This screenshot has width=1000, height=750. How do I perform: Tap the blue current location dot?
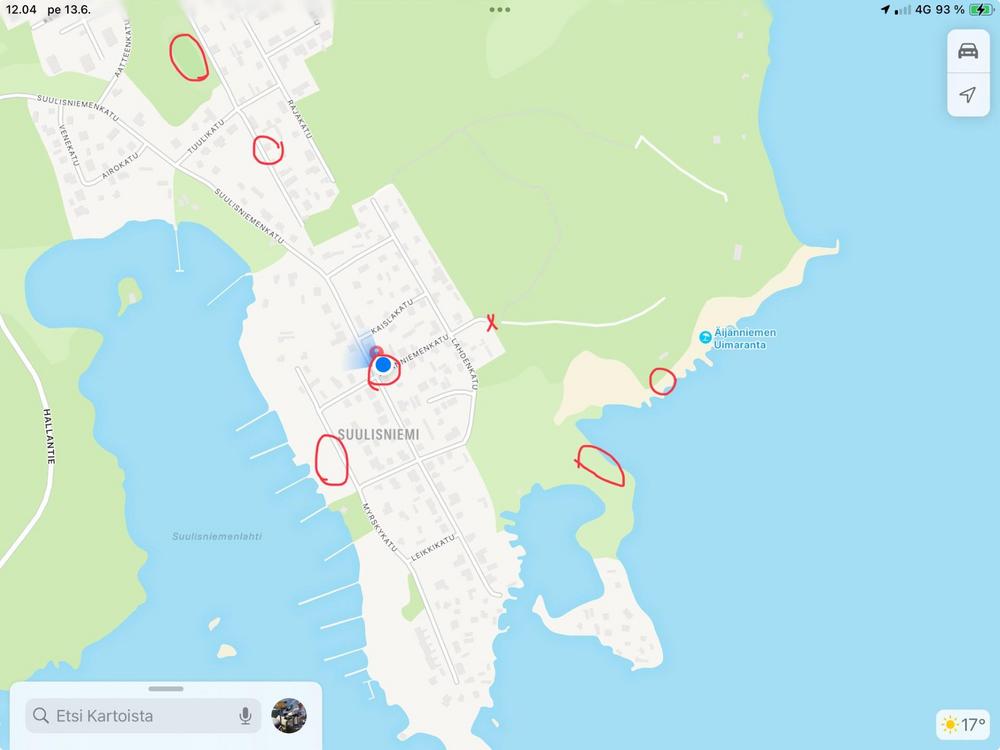(383, 365)
